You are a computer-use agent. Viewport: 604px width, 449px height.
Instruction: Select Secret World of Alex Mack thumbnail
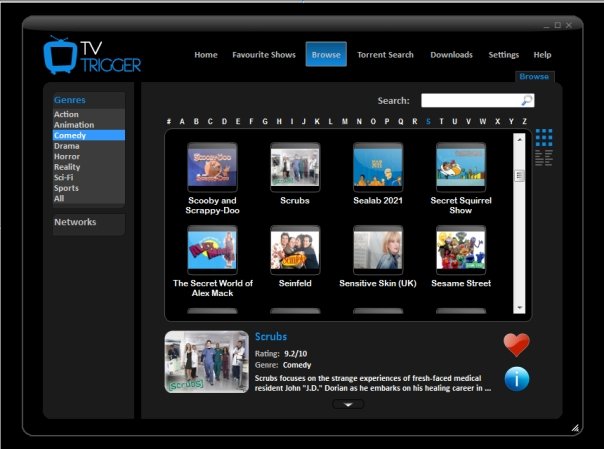(x=212, y=250)
